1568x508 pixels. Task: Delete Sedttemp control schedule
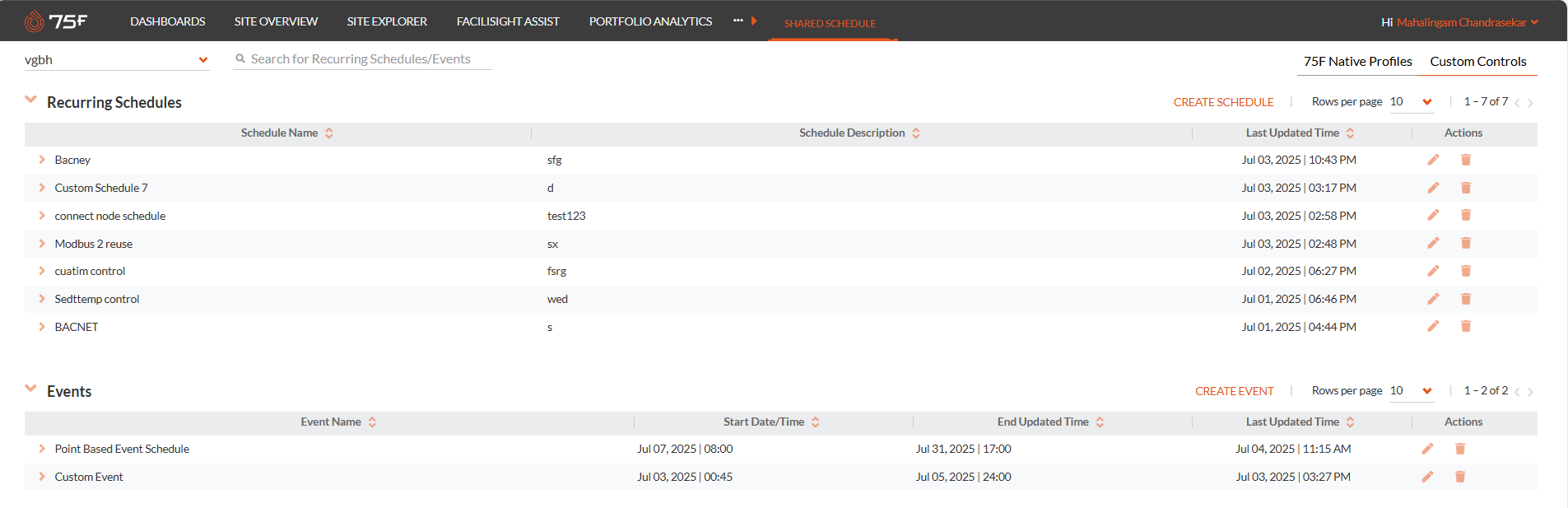pos(1466,299)
